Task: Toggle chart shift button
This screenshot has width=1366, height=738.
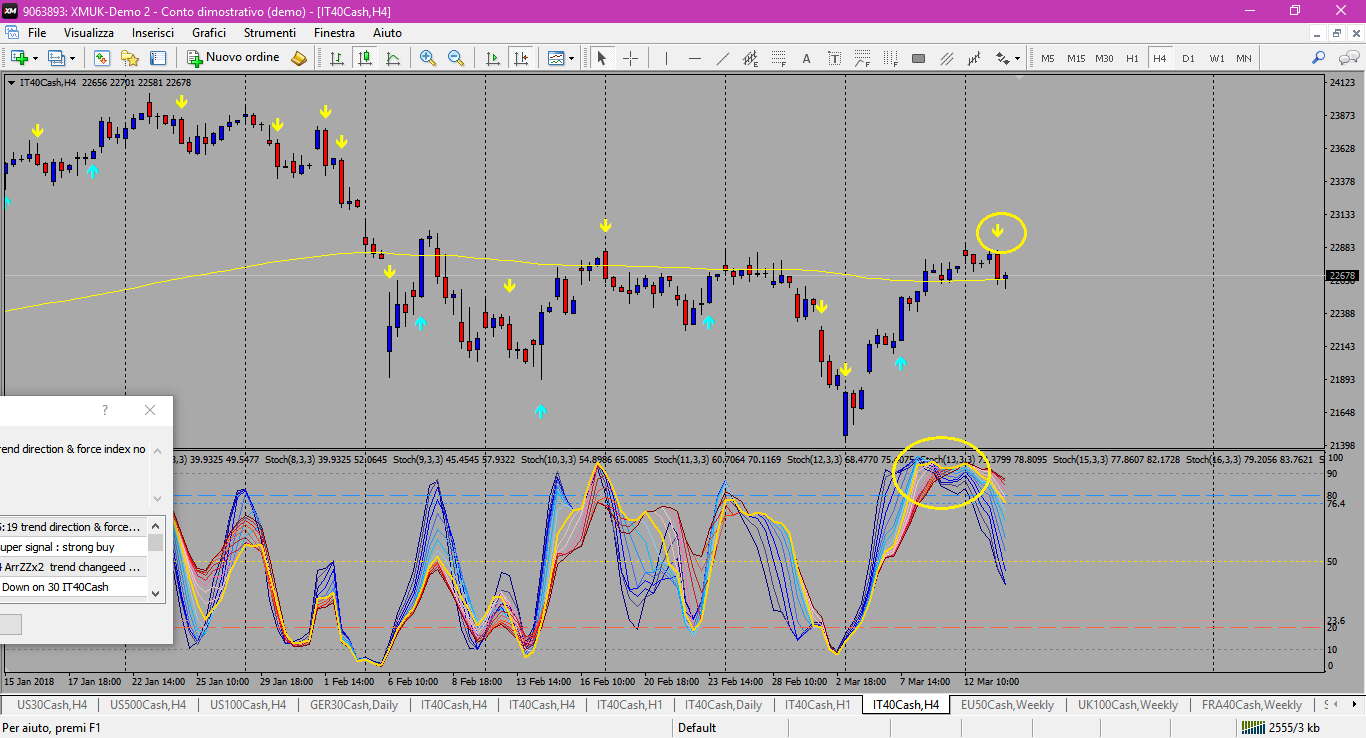Action: 520,58
